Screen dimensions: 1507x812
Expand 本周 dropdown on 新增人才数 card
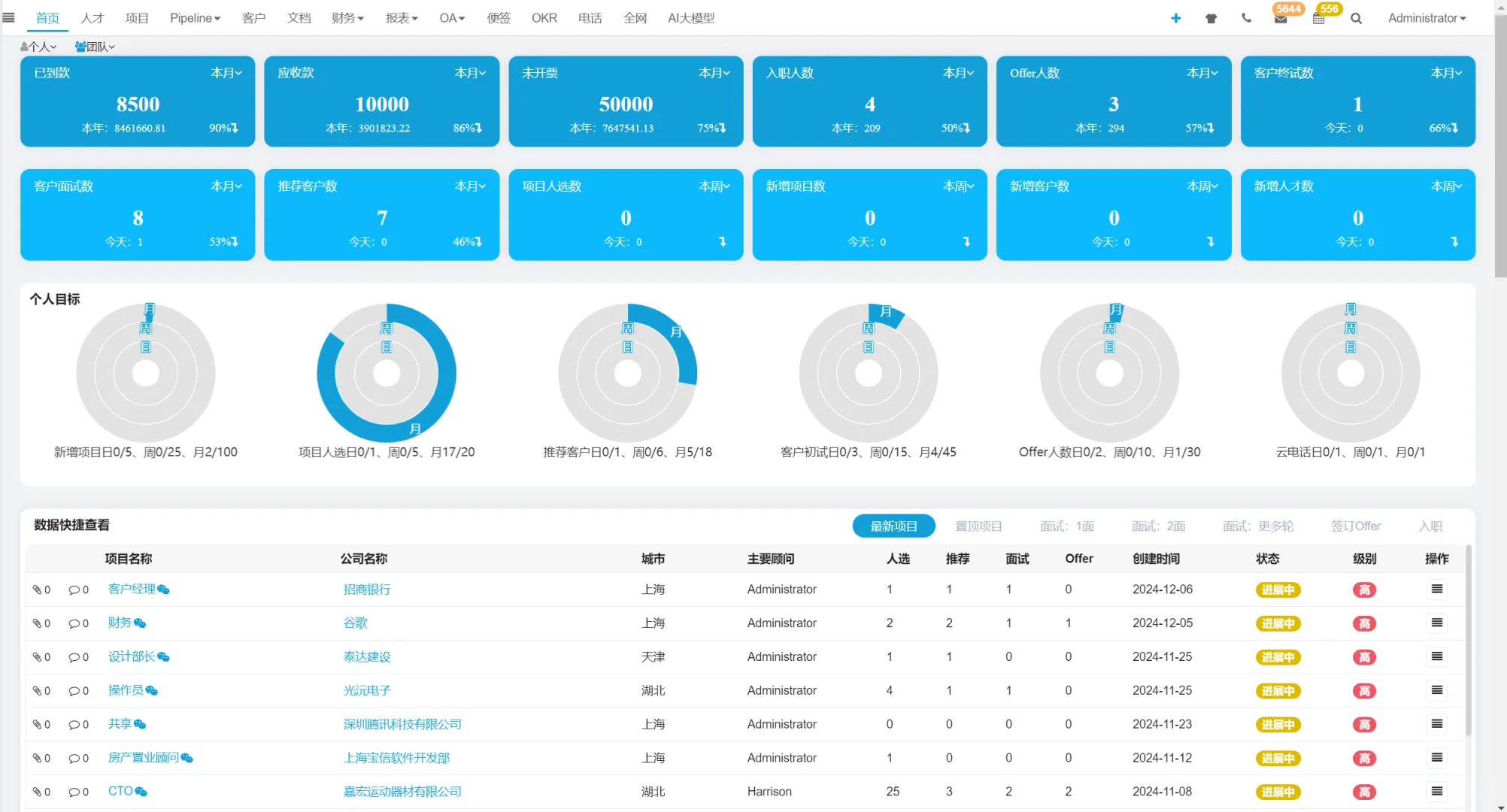[1445, 186]
